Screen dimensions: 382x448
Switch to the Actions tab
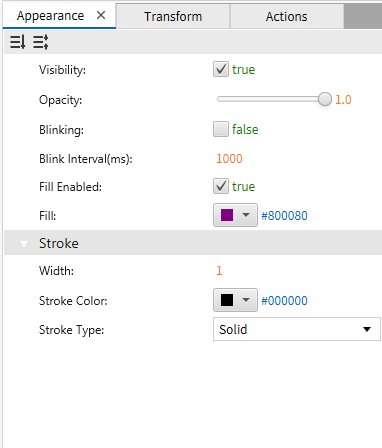tap(287, 16)
